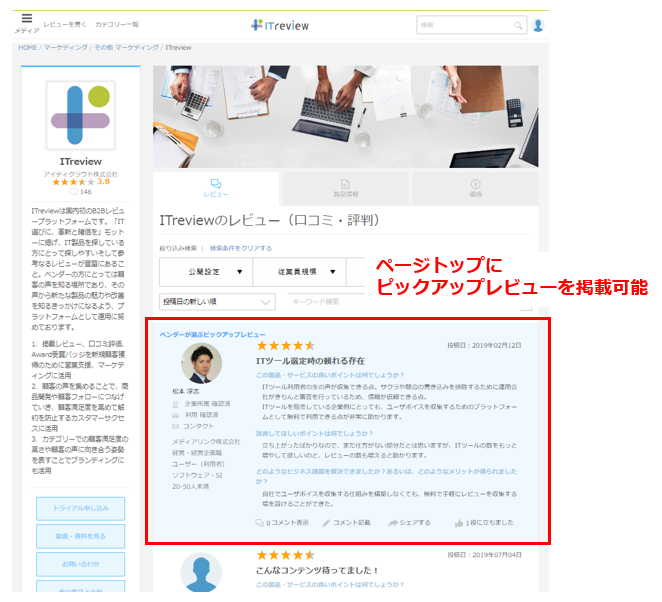This screenshot has height=602, width=662.
Task: Click 検索条件をクリアする link
Action: (x=241, y=248)
